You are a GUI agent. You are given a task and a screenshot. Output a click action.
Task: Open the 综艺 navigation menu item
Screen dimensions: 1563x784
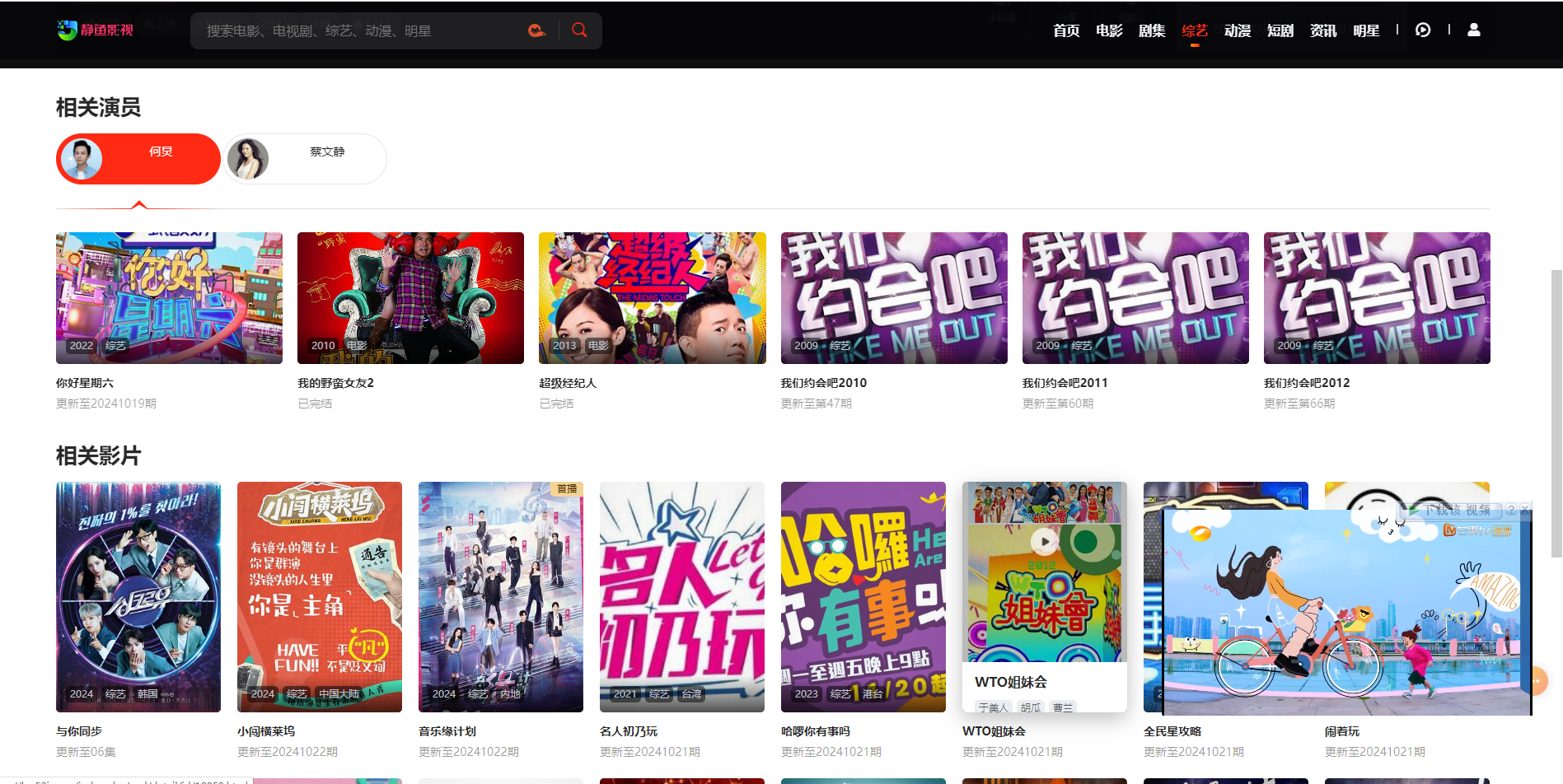(x=1194, y=30)
